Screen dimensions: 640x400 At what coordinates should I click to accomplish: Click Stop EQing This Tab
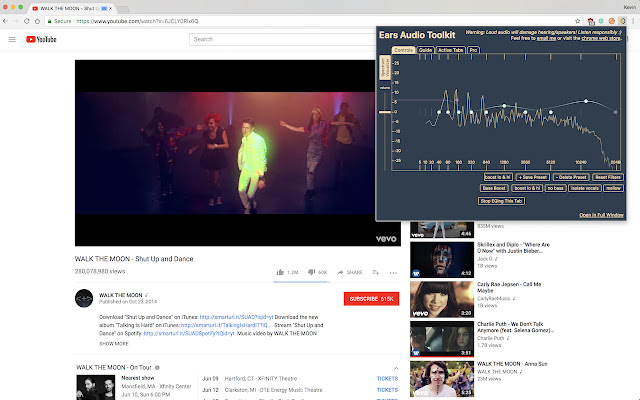click(x=502, y=201)
